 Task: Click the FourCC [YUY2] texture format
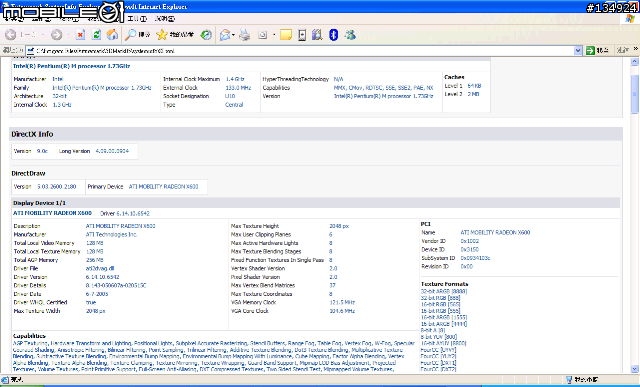(x=438, y=356)
